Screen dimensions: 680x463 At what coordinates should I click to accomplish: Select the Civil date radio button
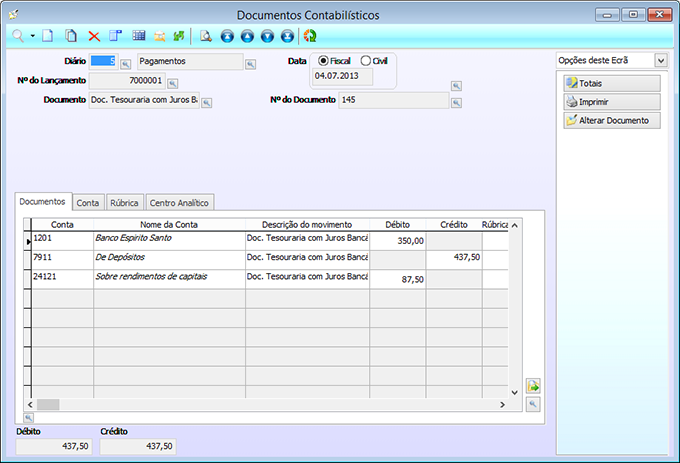365,61
